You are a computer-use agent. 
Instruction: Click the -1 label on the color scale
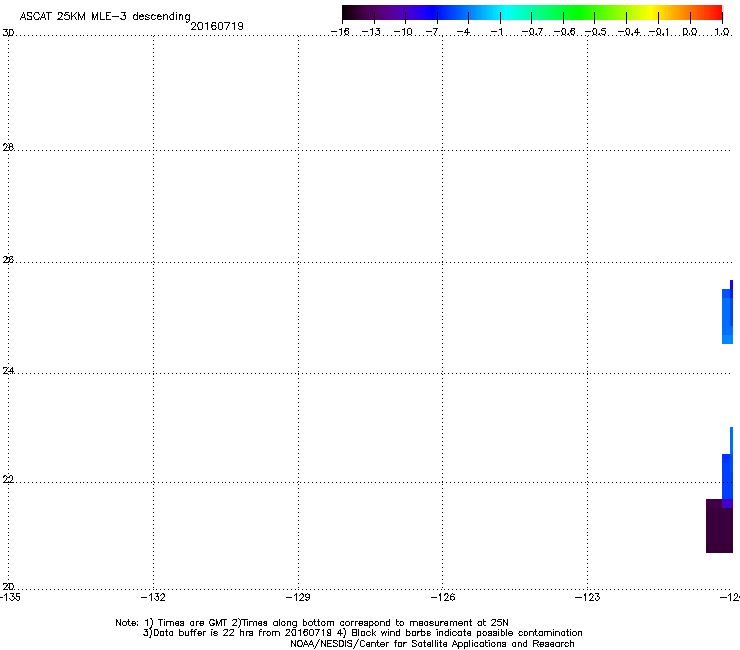click(497, 32)
